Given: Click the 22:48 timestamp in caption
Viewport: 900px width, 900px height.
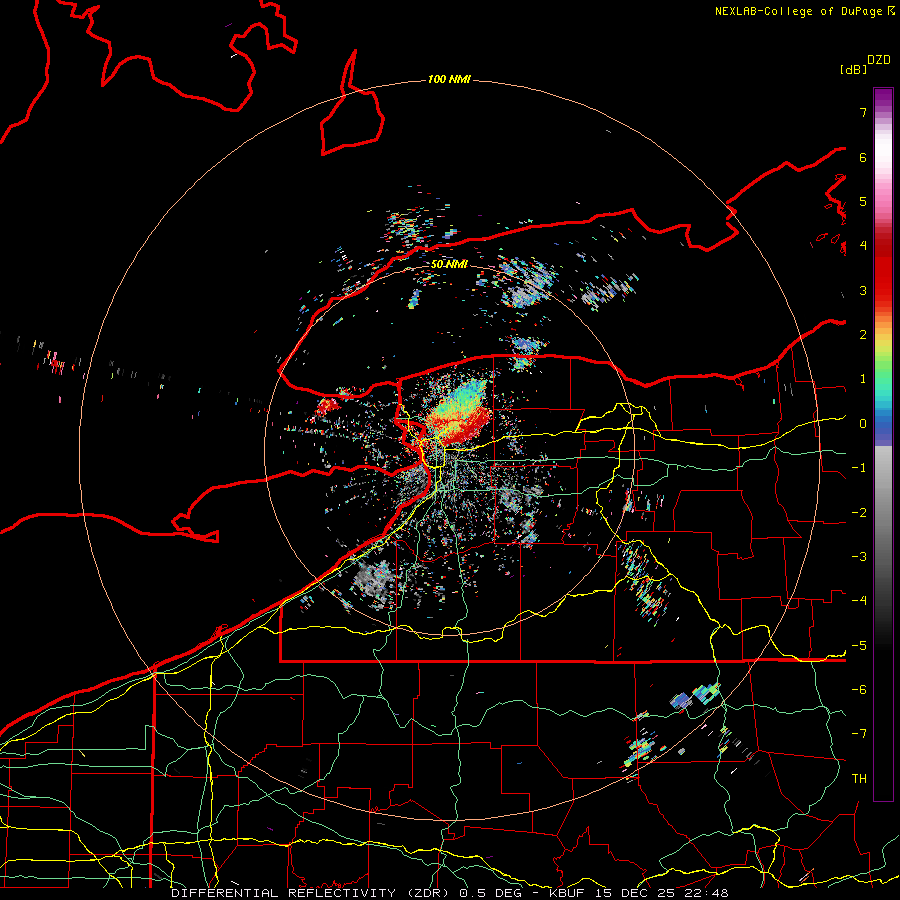Looking at the screenshot, I should tap(707, 893).
